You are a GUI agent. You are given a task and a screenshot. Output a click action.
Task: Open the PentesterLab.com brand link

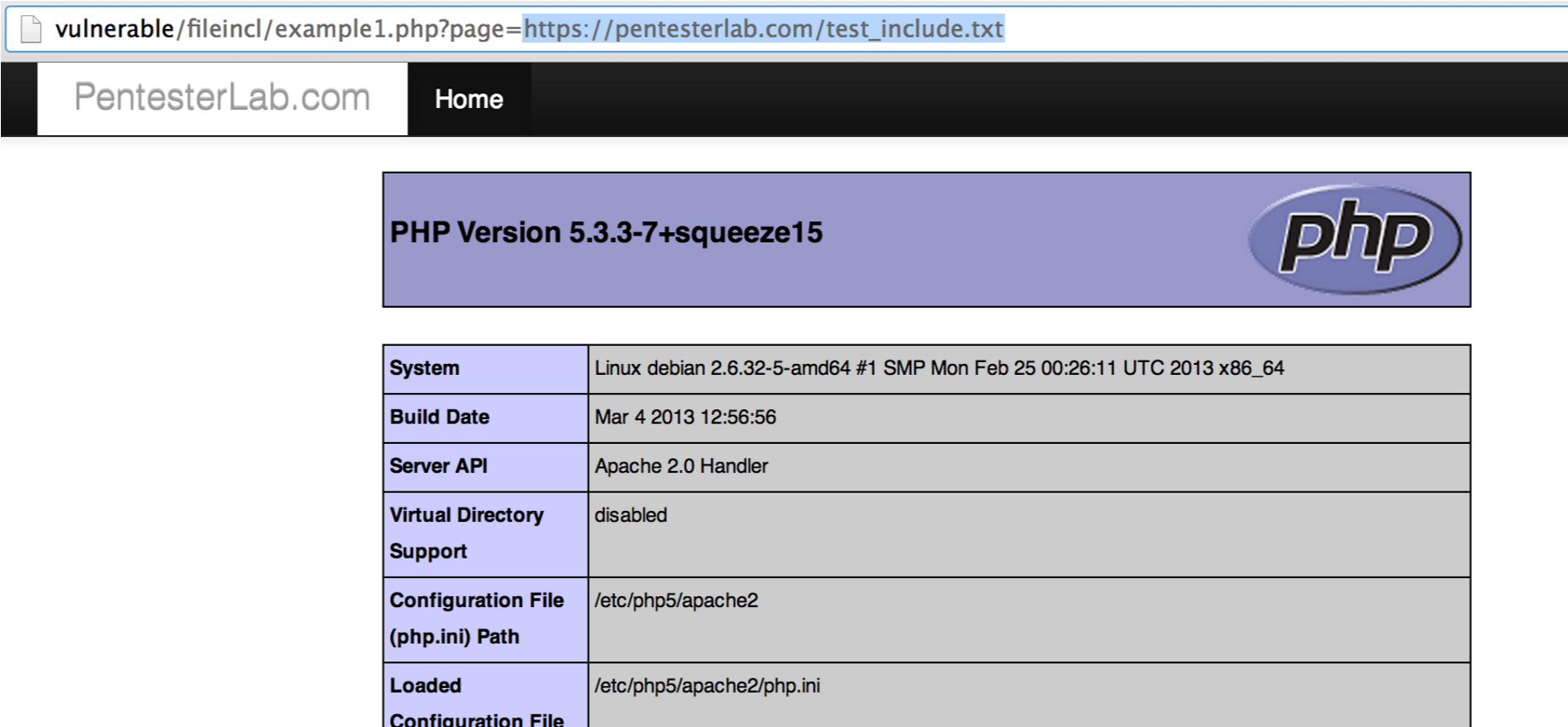pyautogui.click(x=222, y=98)
